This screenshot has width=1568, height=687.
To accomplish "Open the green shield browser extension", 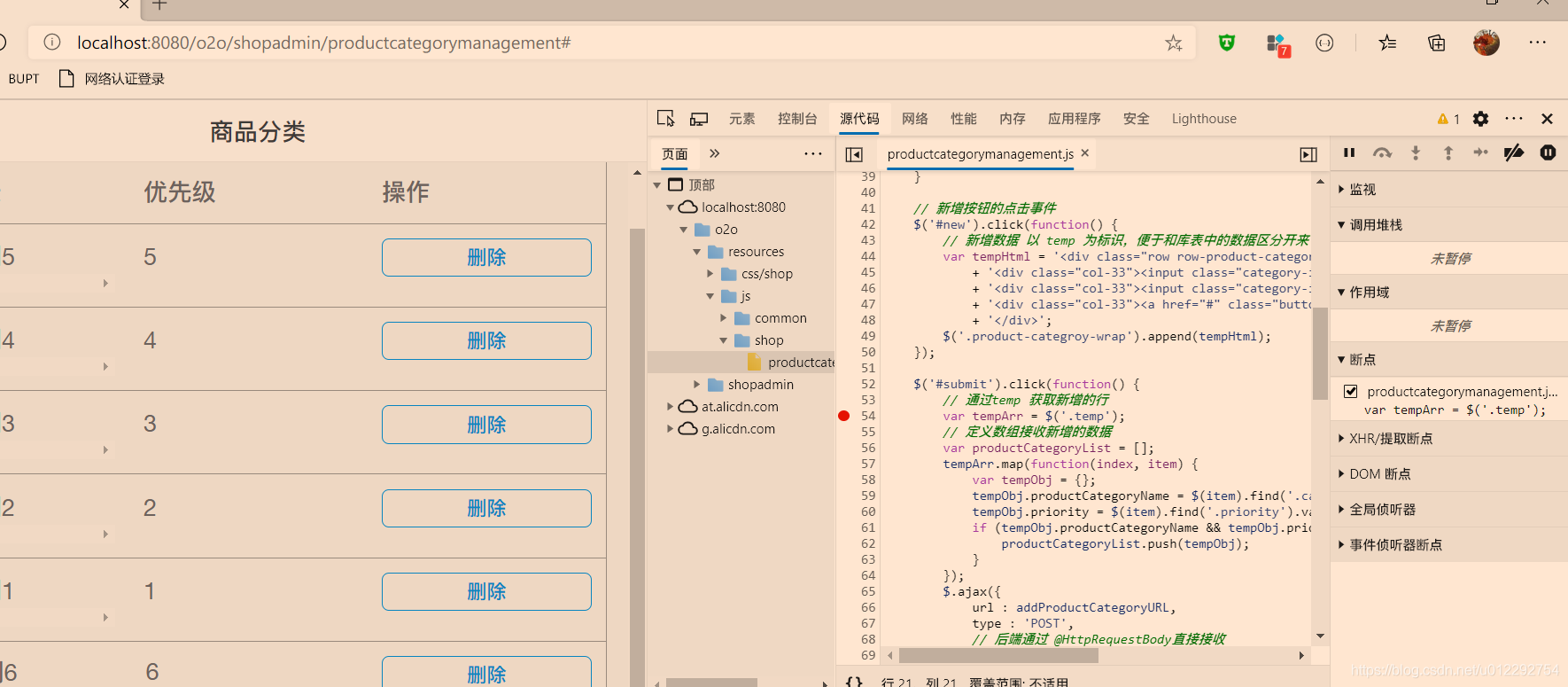I will click(1227, 43).
